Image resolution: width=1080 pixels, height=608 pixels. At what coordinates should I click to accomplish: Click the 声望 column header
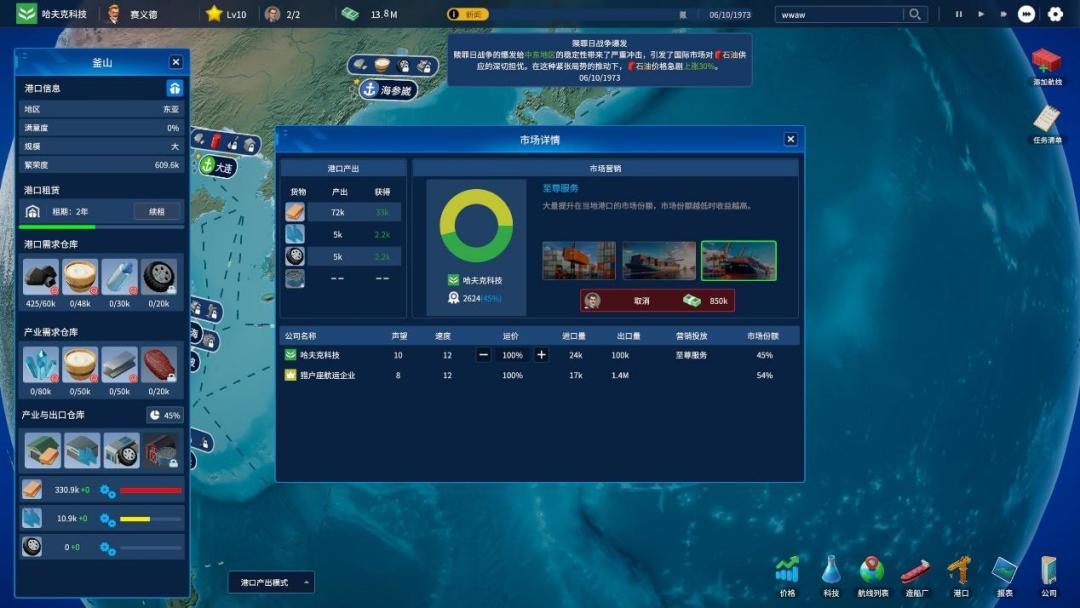399,336
